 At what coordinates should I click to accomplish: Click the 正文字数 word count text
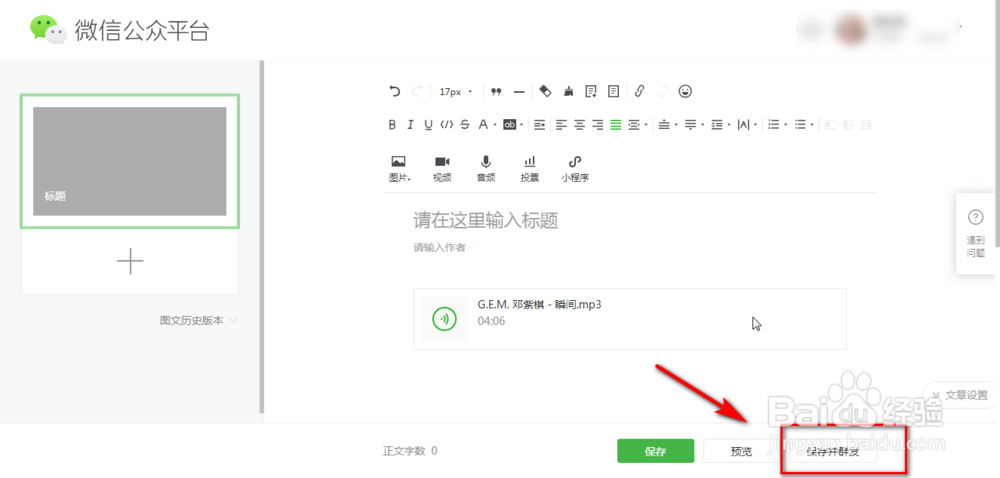[410, 451]
